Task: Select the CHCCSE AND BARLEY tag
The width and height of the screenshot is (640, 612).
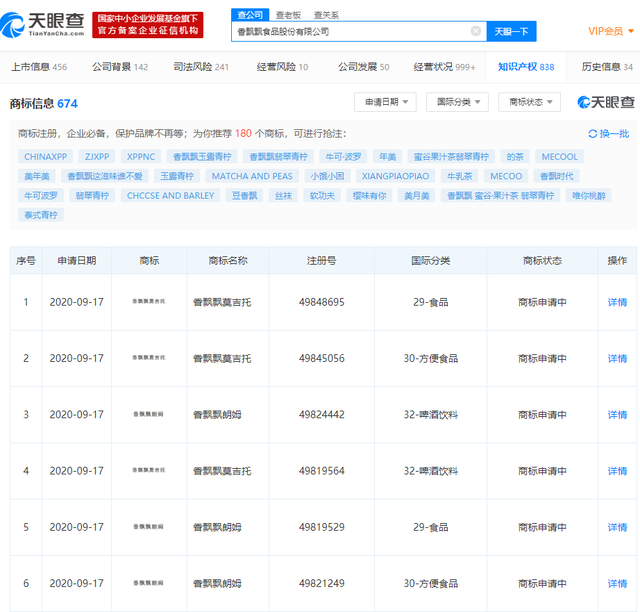Action: coord(170,196)
